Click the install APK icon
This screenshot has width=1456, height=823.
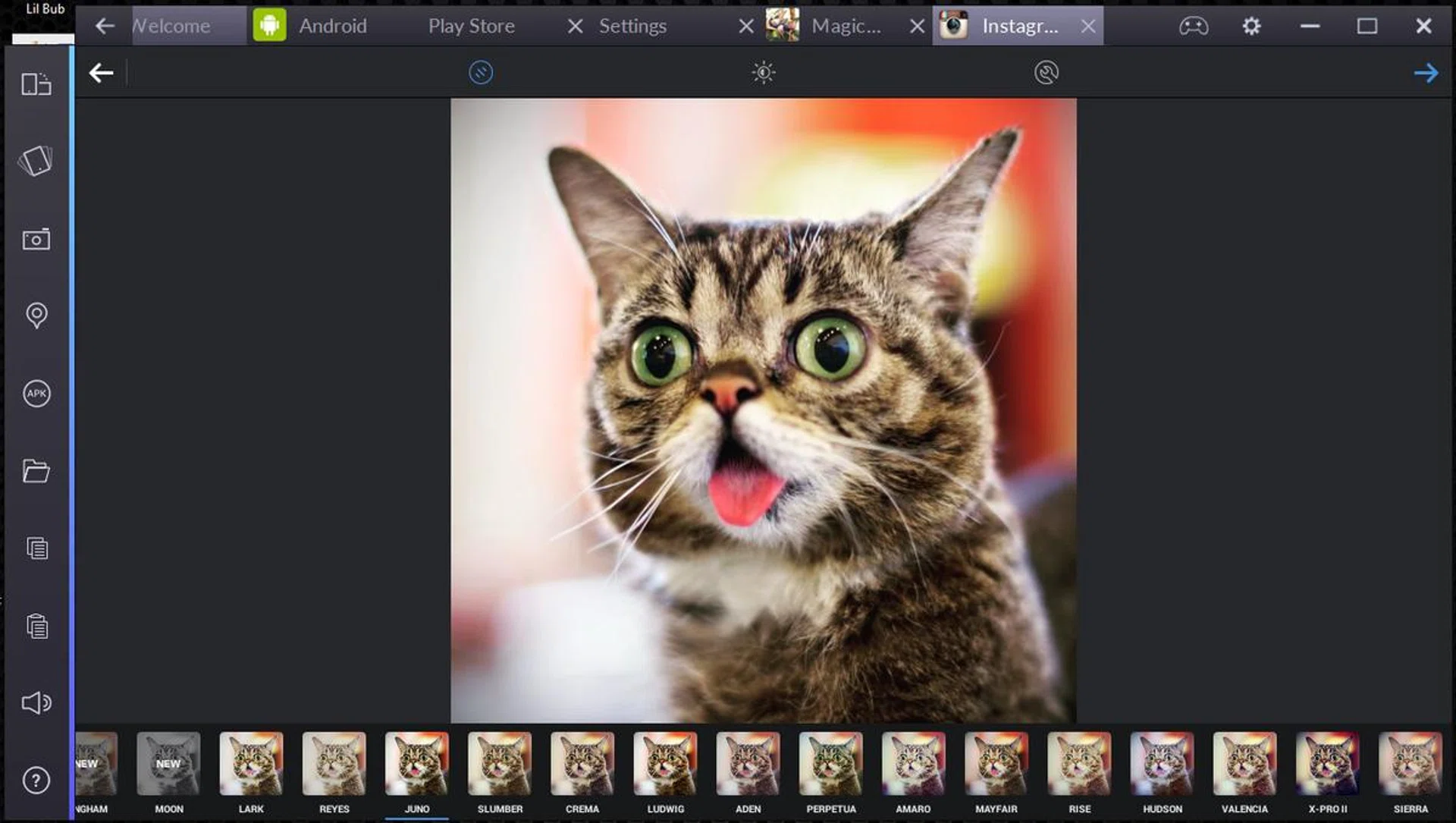pyautogui.click(x=36, y=393)
